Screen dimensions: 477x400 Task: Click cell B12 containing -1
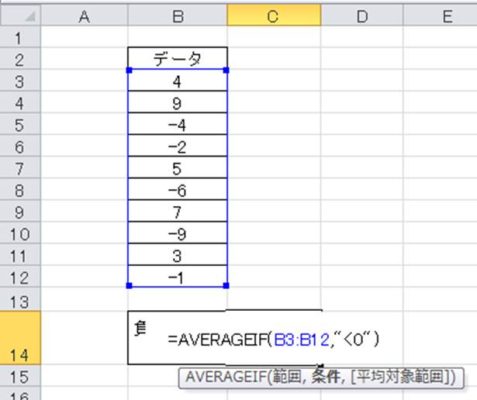178,277
